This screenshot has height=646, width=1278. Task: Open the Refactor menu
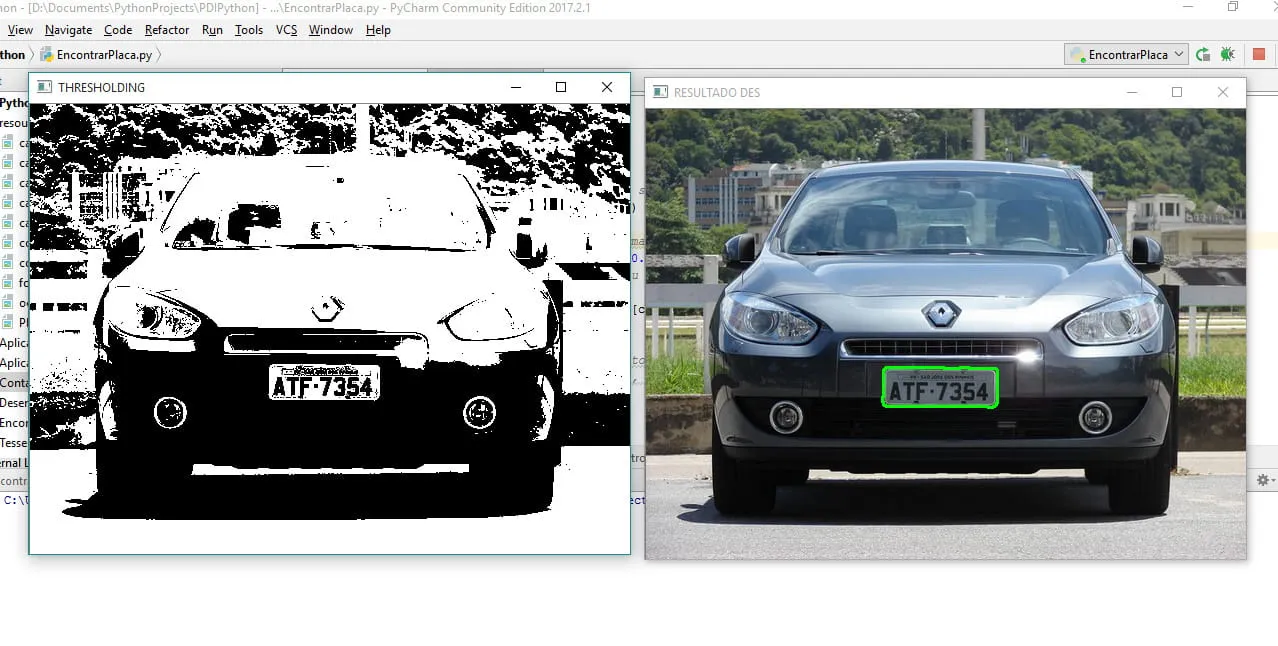tap(167, 30)
